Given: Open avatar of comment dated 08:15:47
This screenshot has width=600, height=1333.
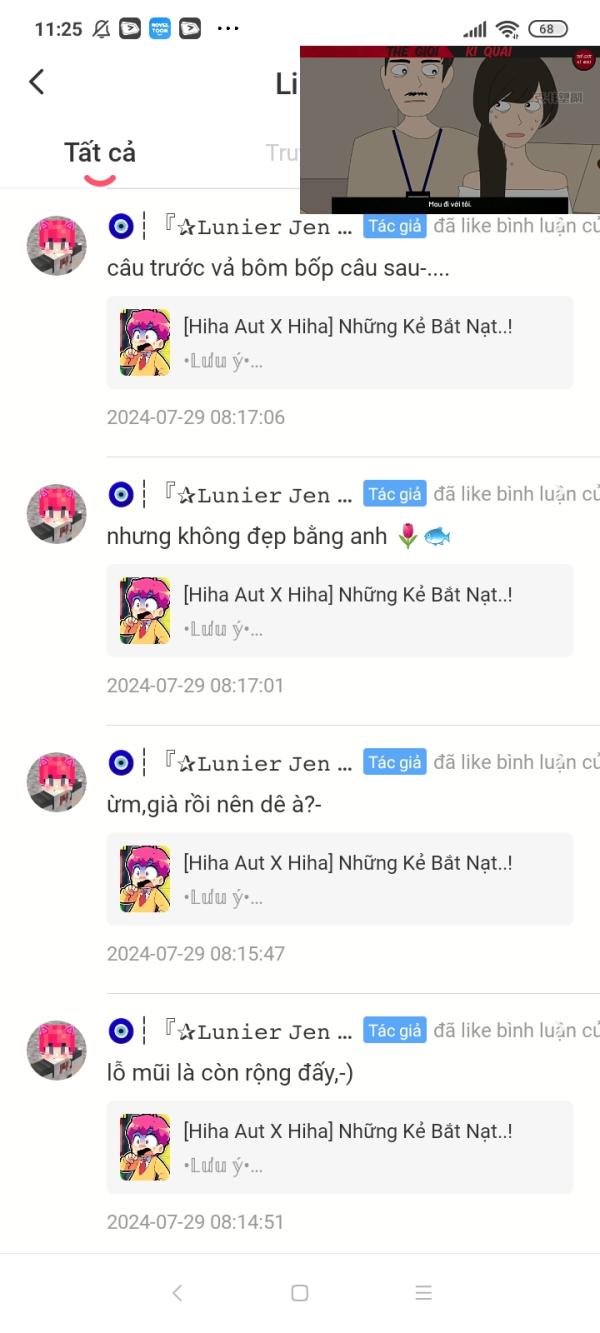Looking at the screenshot, I should [56, 782].
